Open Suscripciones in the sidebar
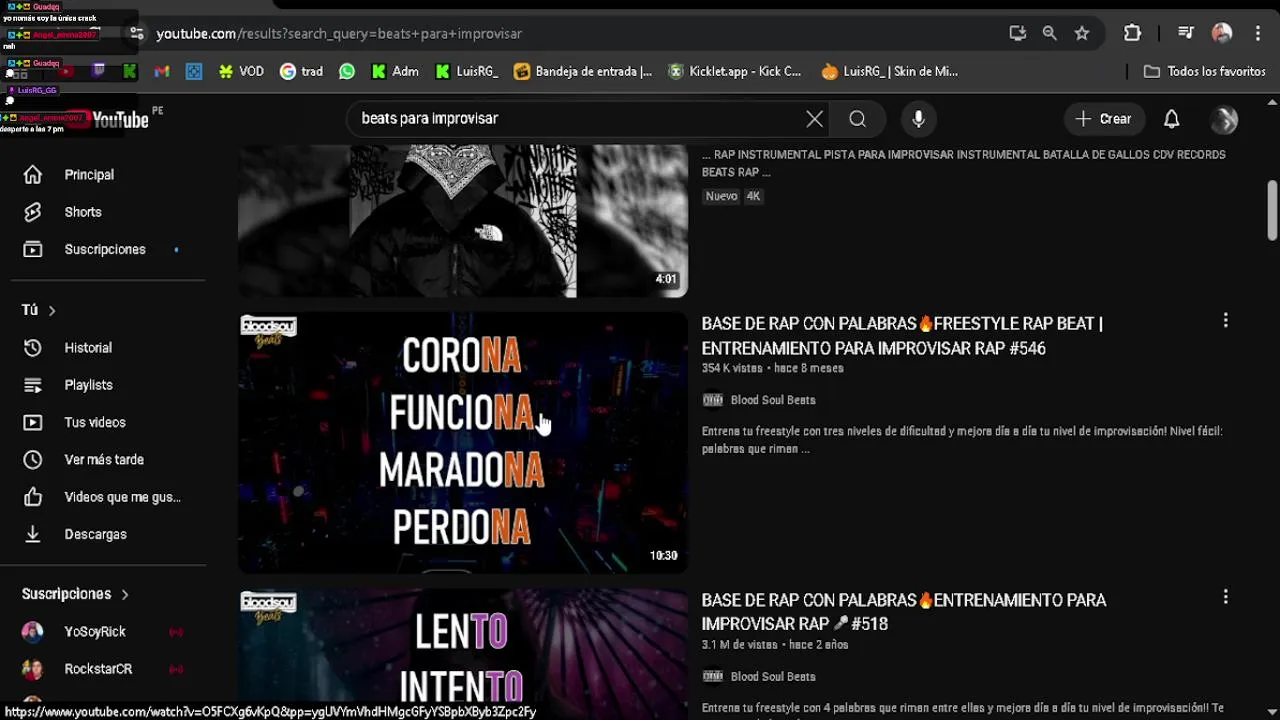The height and width of the screenshot is (720, 1280). 103,249
